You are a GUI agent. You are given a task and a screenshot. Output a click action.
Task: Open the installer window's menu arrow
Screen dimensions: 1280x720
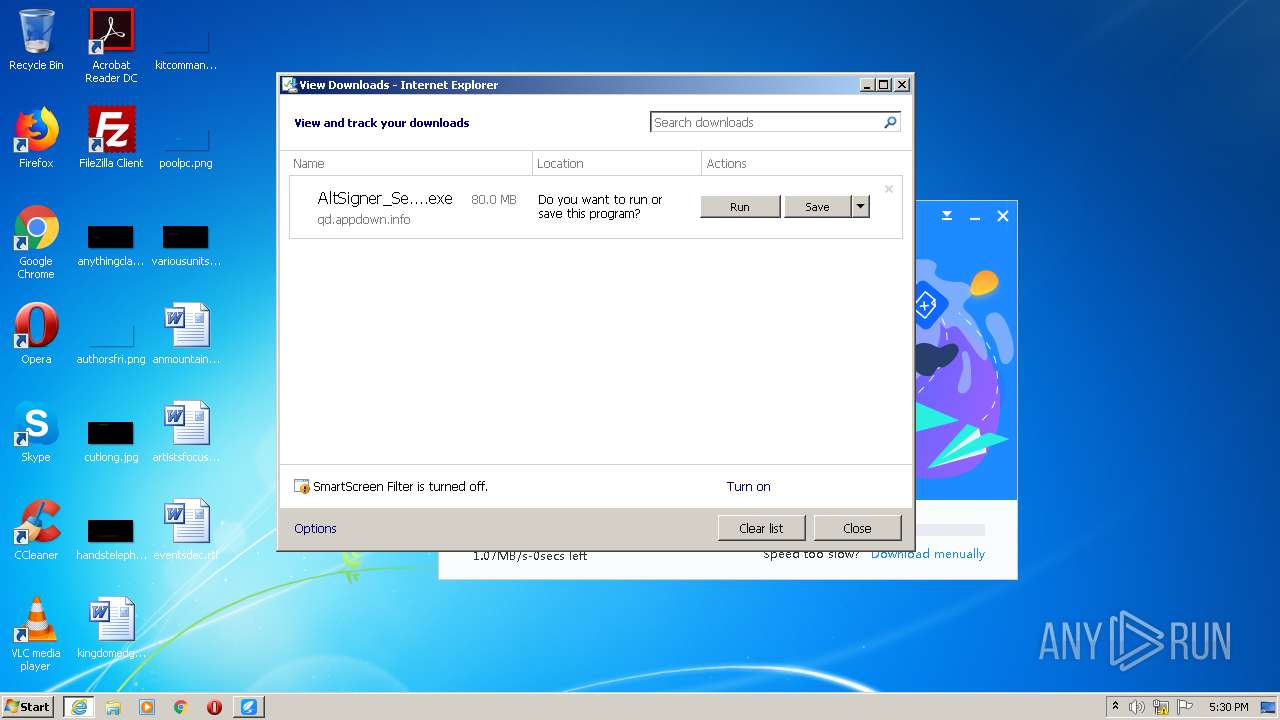947,215
